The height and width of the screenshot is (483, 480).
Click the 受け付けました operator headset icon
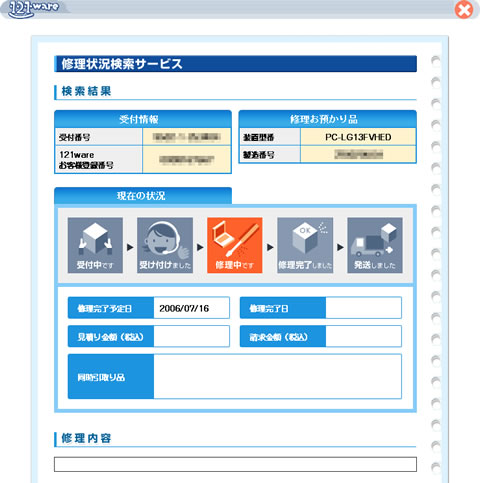[x=165, y=245]
